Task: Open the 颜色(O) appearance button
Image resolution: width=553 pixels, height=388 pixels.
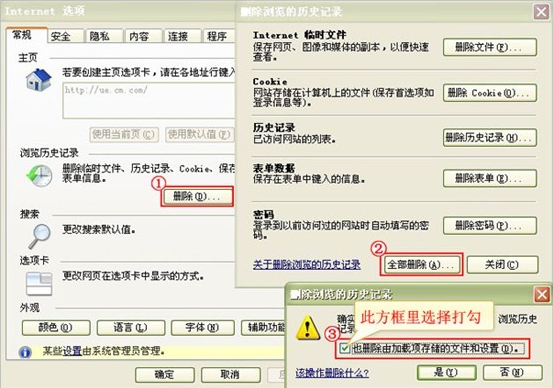Action: pos(56,328)
